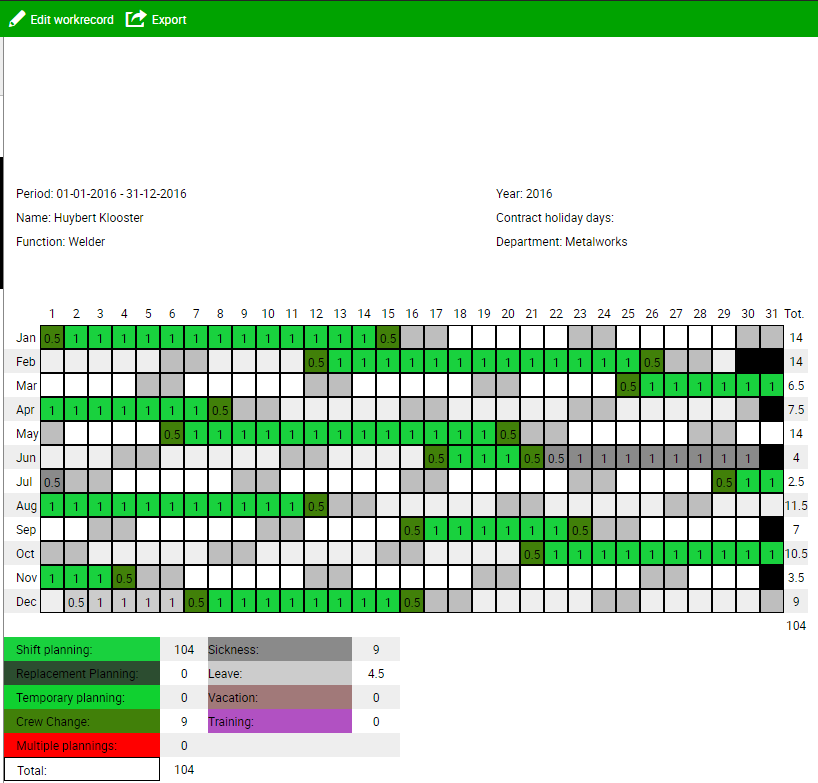This screenshot has width=818, height=783.
Task: Open the Edit workrecord text button
Action: pos(72,20)
